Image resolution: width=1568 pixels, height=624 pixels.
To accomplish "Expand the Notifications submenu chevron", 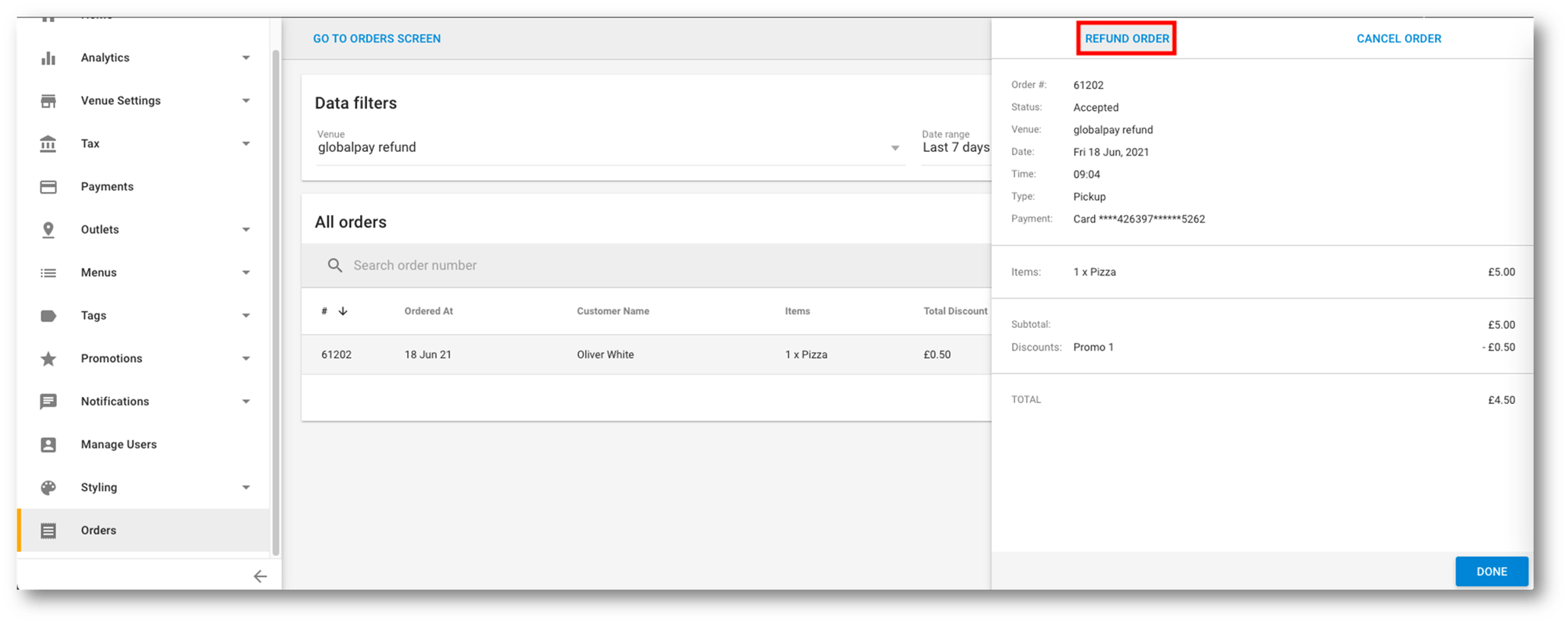I will [246, 402].
